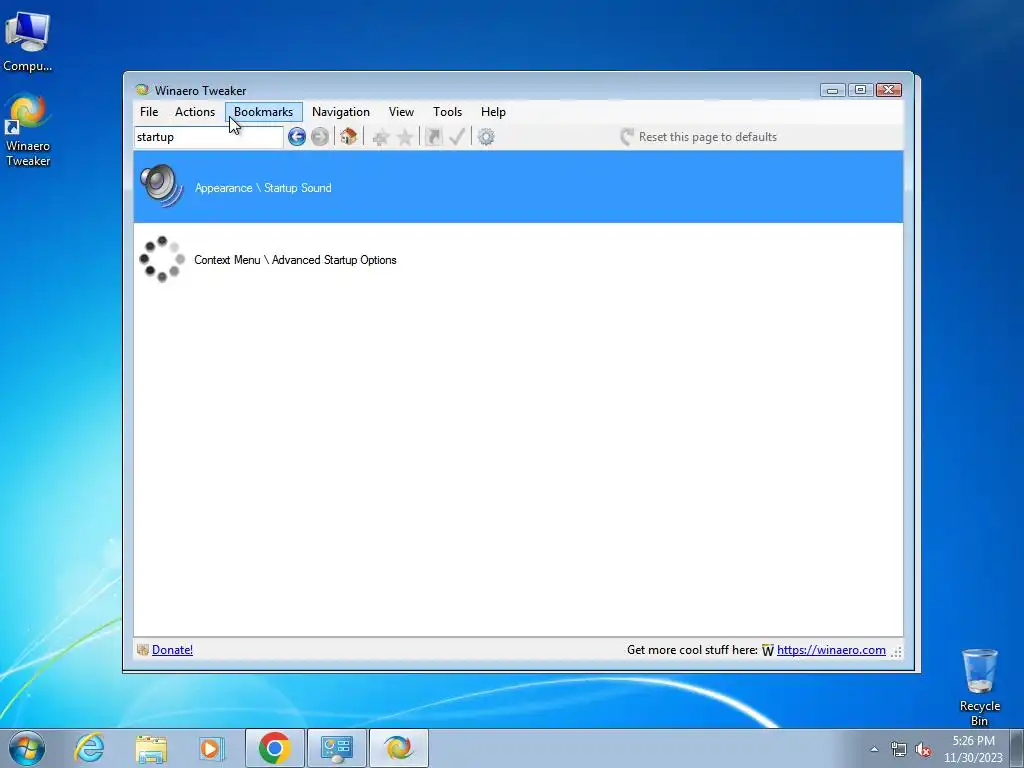Switch to Control Panel taskbar item
1024x768 pixels.
(336, 748)
